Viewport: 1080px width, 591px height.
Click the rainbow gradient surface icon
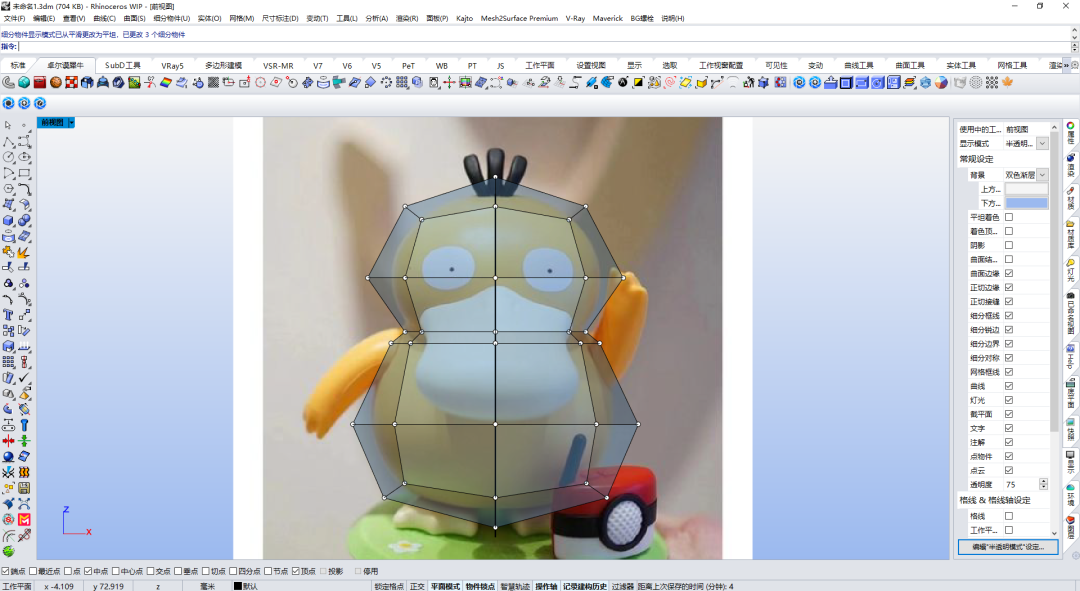point(166,83)
